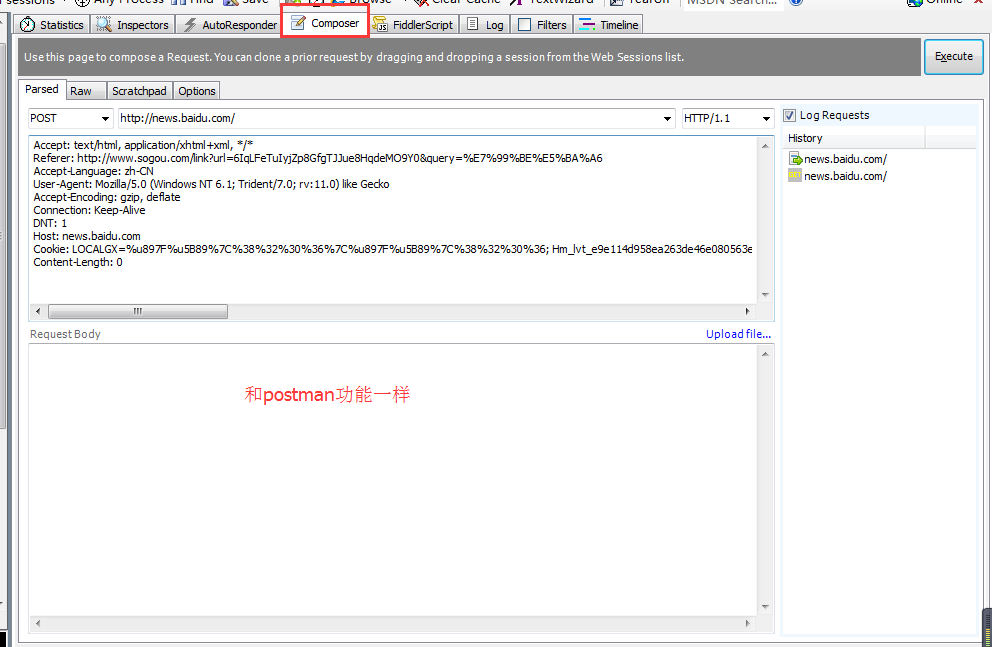The image size is (992, 647).
Task: Click headers scrollbar left arrow
Action: (38, 311)
